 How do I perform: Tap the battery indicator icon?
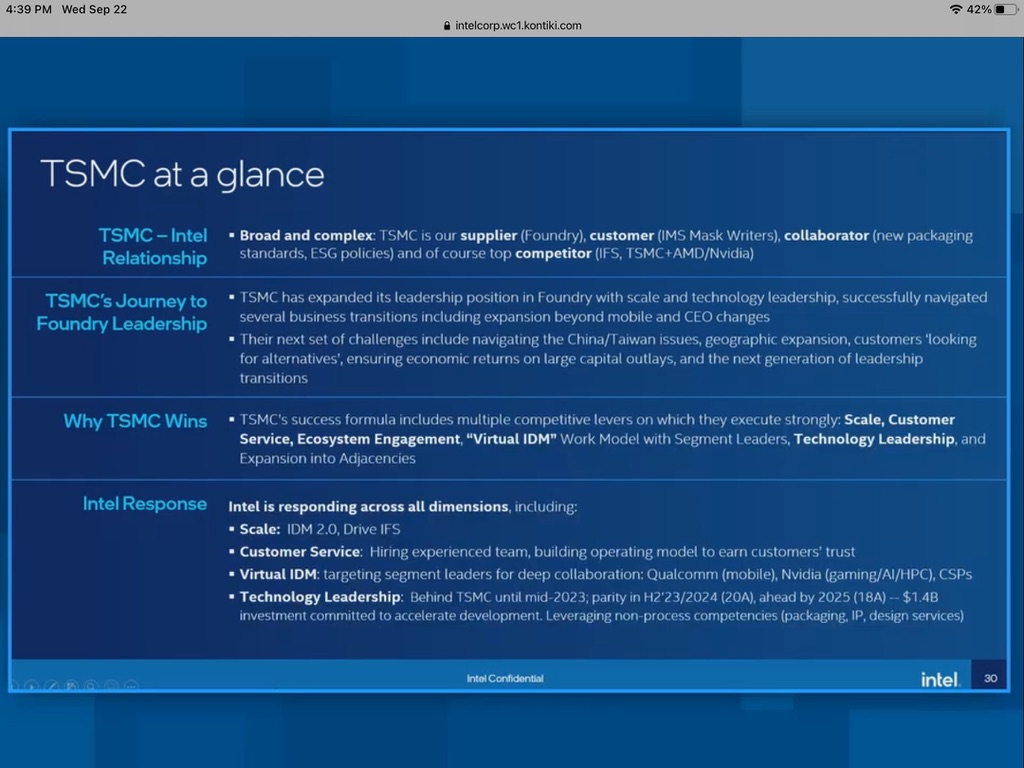1006,9
